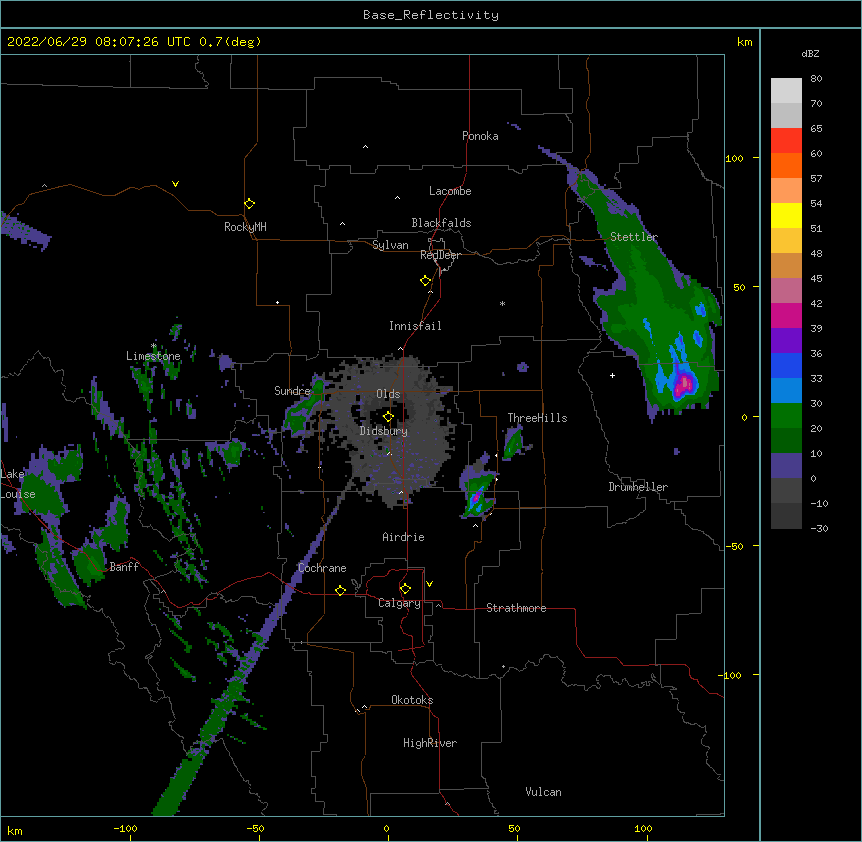Click the ThreeHills label
862x842 pixels.
[537, 418]
